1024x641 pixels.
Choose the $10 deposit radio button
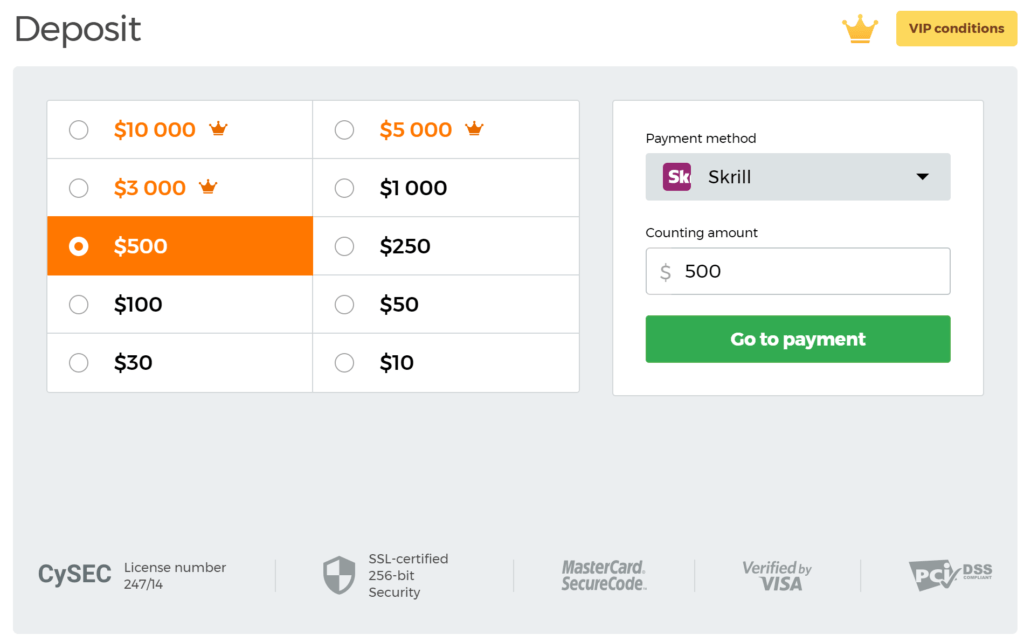pos(345,362)
